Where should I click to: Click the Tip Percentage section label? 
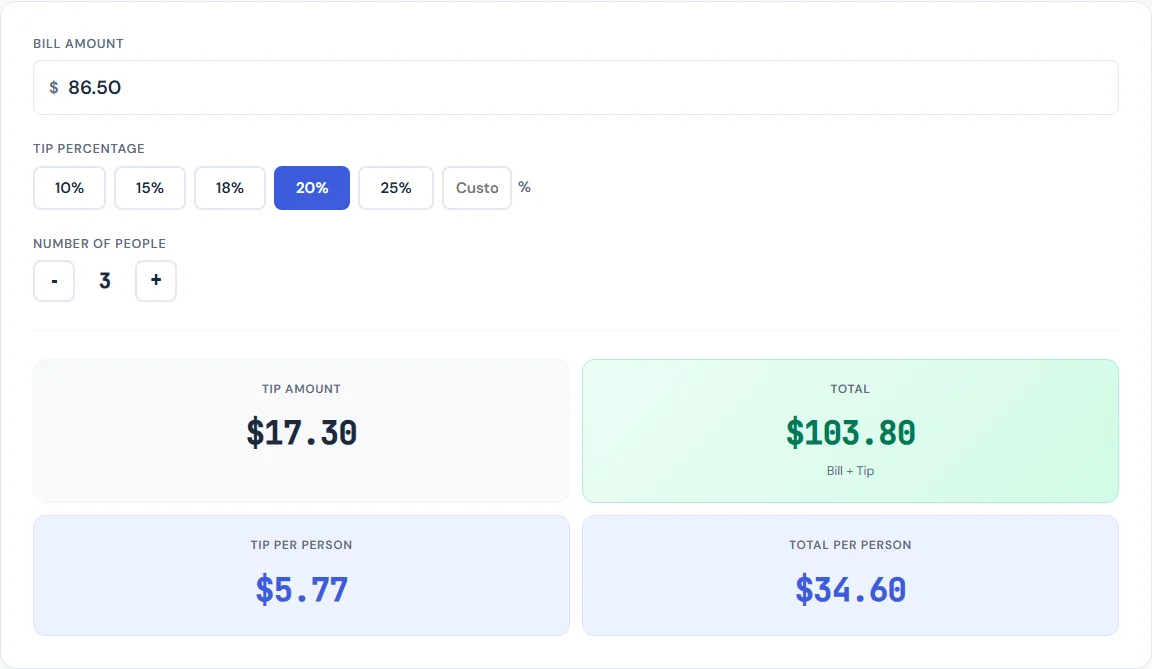click(89, 148)
